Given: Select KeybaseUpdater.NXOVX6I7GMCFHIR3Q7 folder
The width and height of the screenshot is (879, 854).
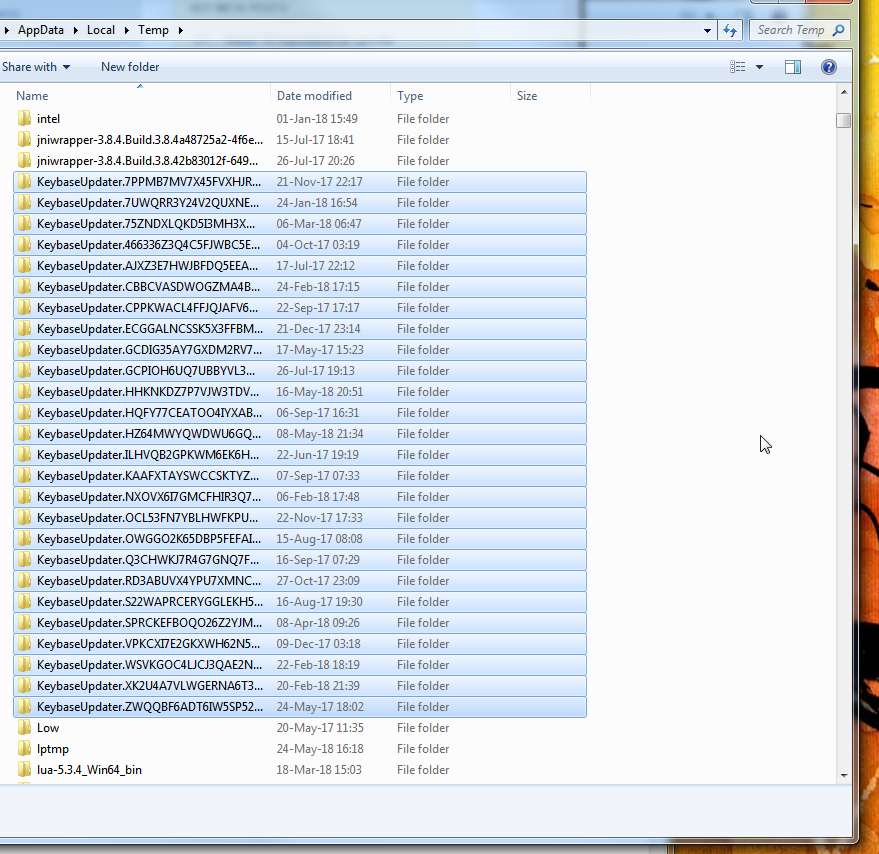Looking at the screenshot, I should pyautogui.click(x=300, y=497).
